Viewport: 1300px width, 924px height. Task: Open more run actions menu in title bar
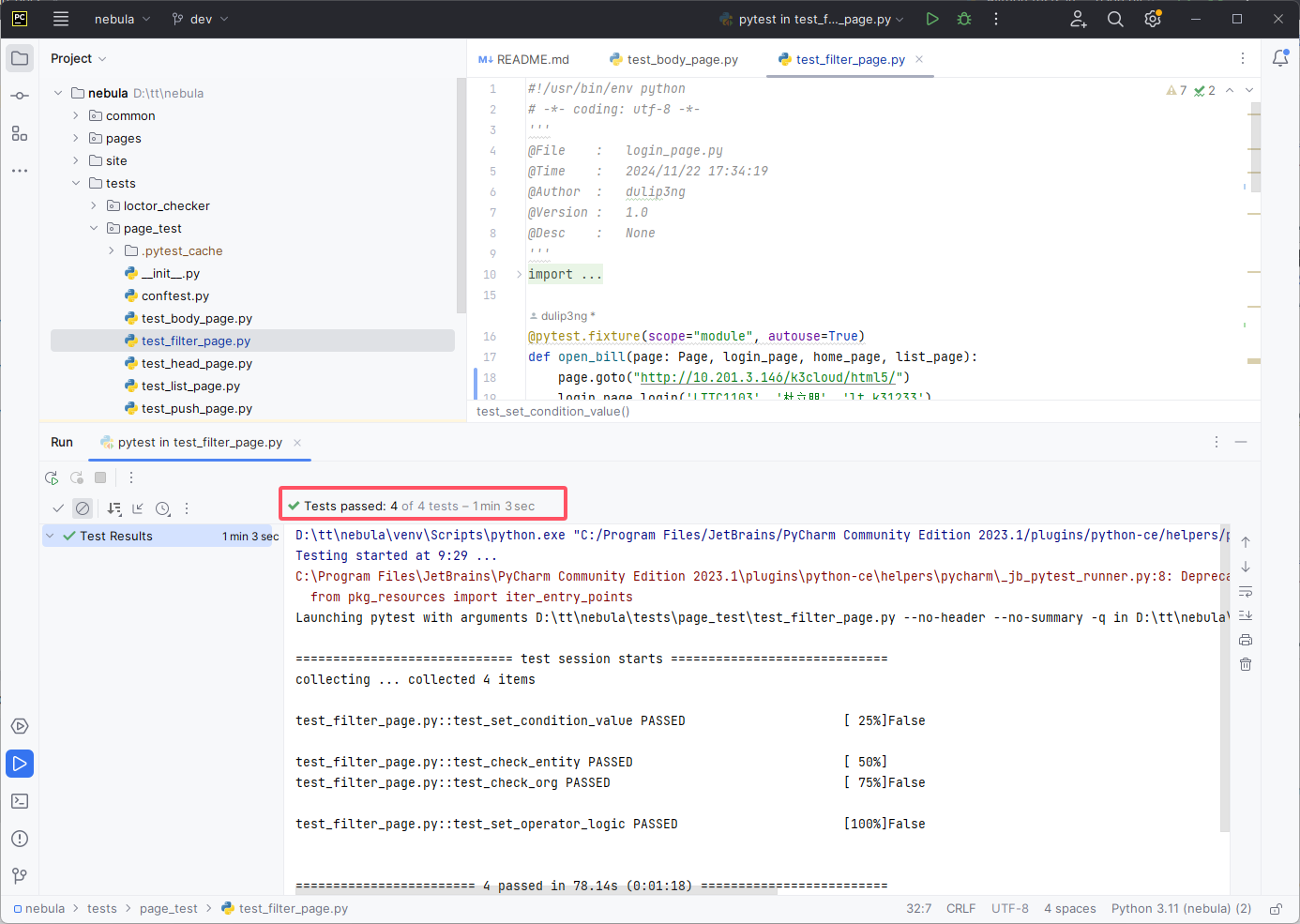[996, 19]
